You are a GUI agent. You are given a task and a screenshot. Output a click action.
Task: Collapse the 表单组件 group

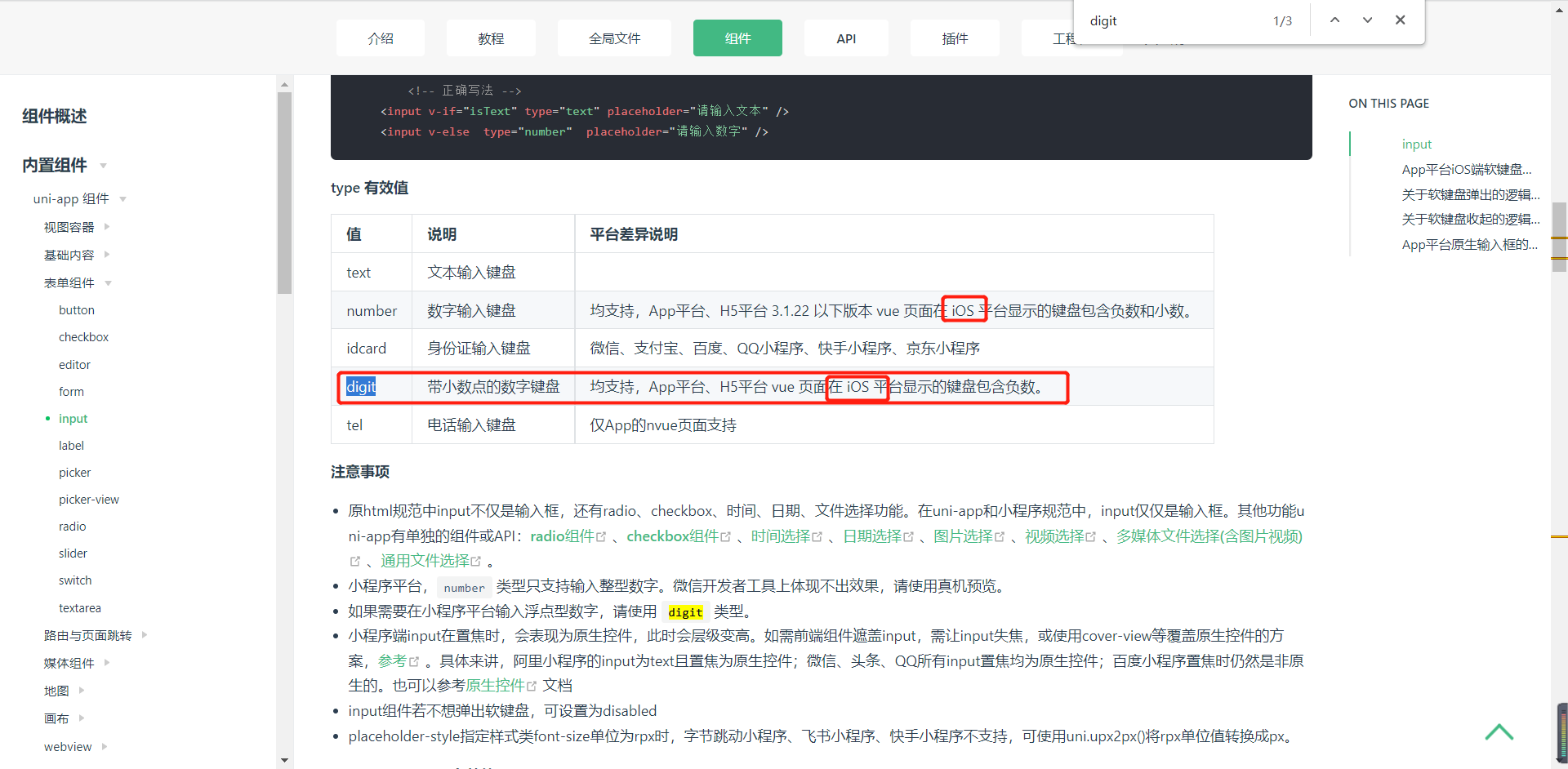pyautogui.click(x=109, y=282)
